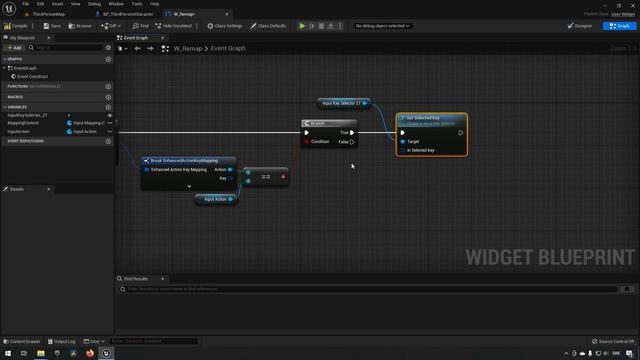Open the Diff dropdown
This screenshot has width=640, height=360.
point(111,26)
